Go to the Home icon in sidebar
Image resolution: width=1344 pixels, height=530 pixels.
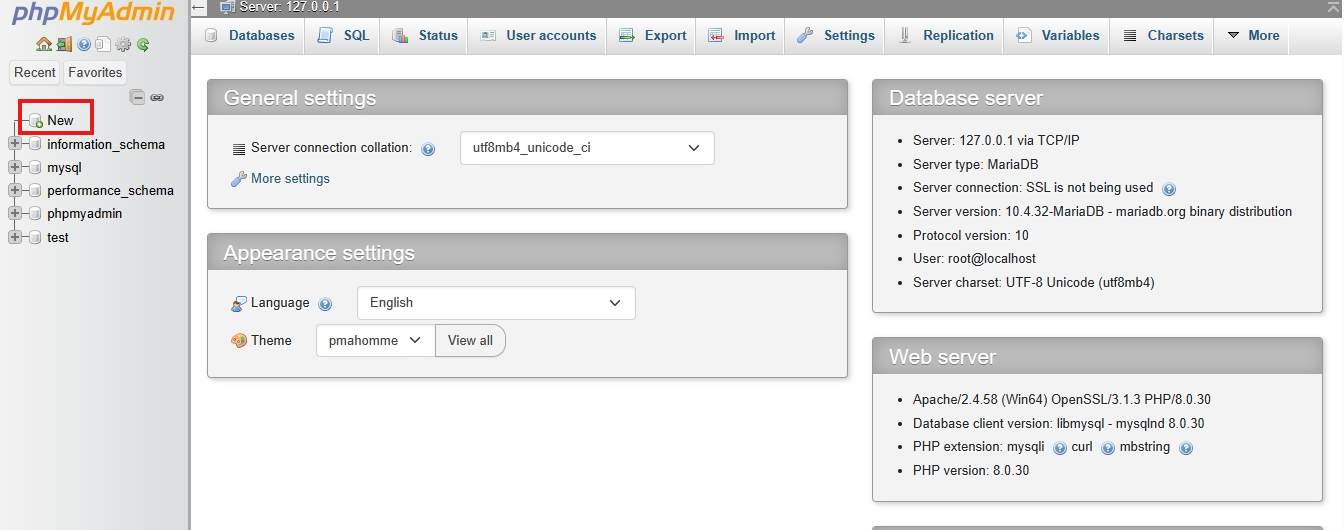[x=43, y=45]
